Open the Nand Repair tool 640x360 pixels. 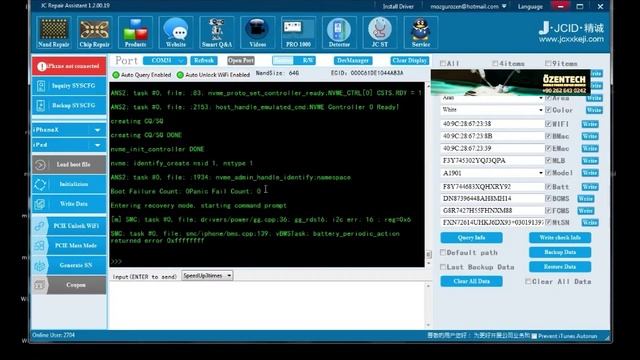coord(53,33)
